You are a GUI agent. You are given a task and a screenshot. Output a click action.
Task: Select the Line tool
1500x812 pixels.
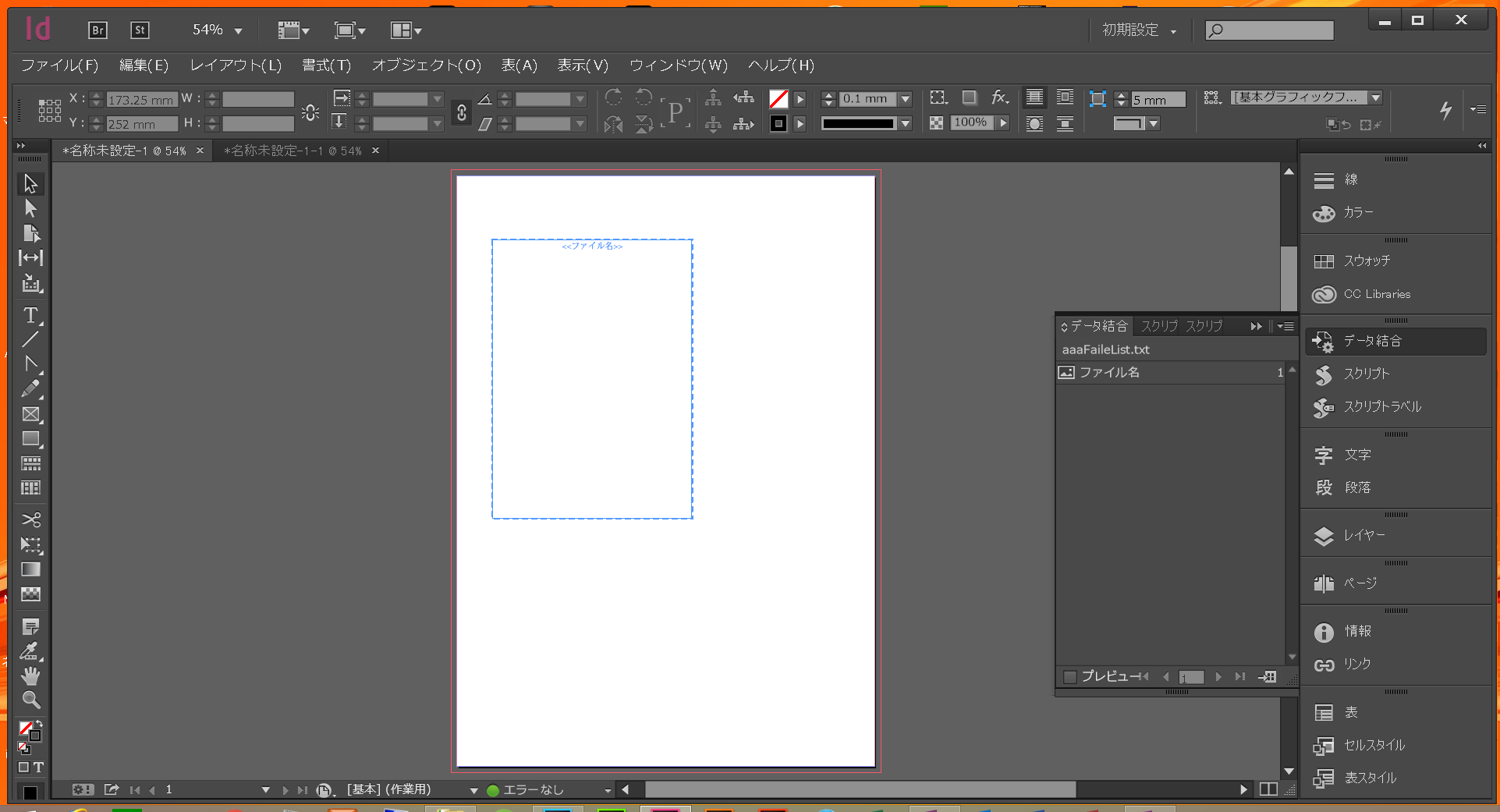coord(30,339)
